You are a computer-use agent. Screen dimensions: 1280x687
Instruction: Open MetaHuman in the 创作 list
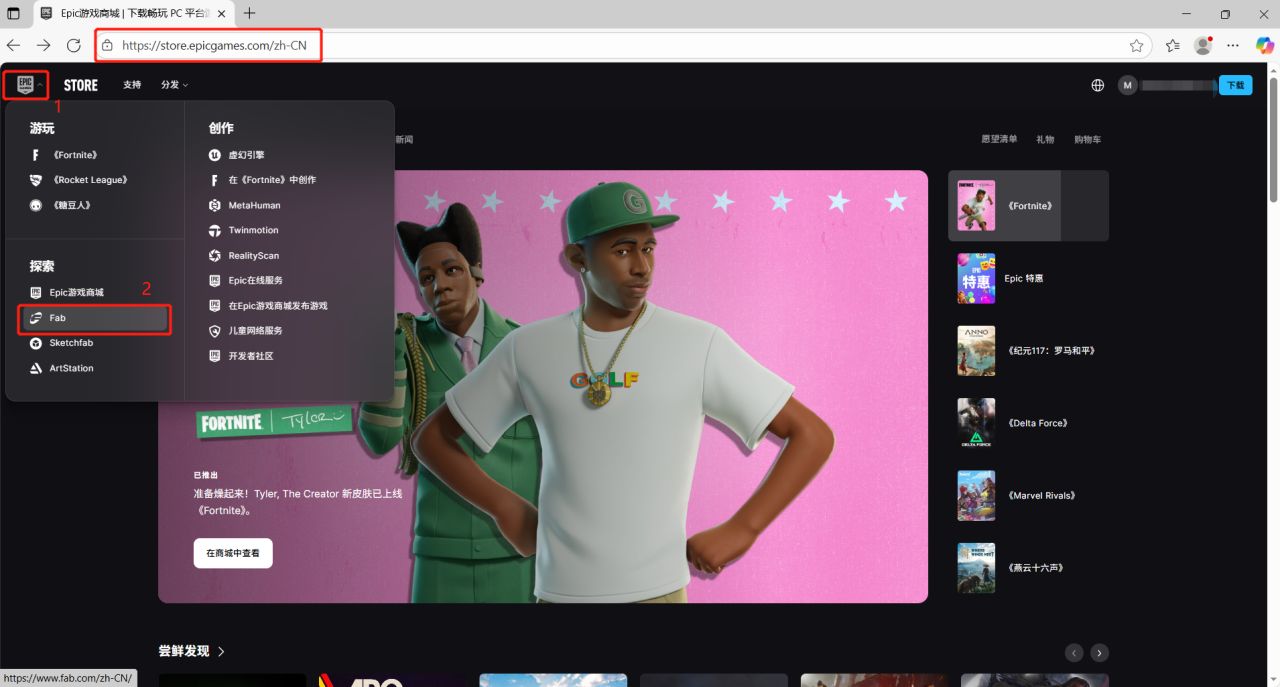point(254,205)
